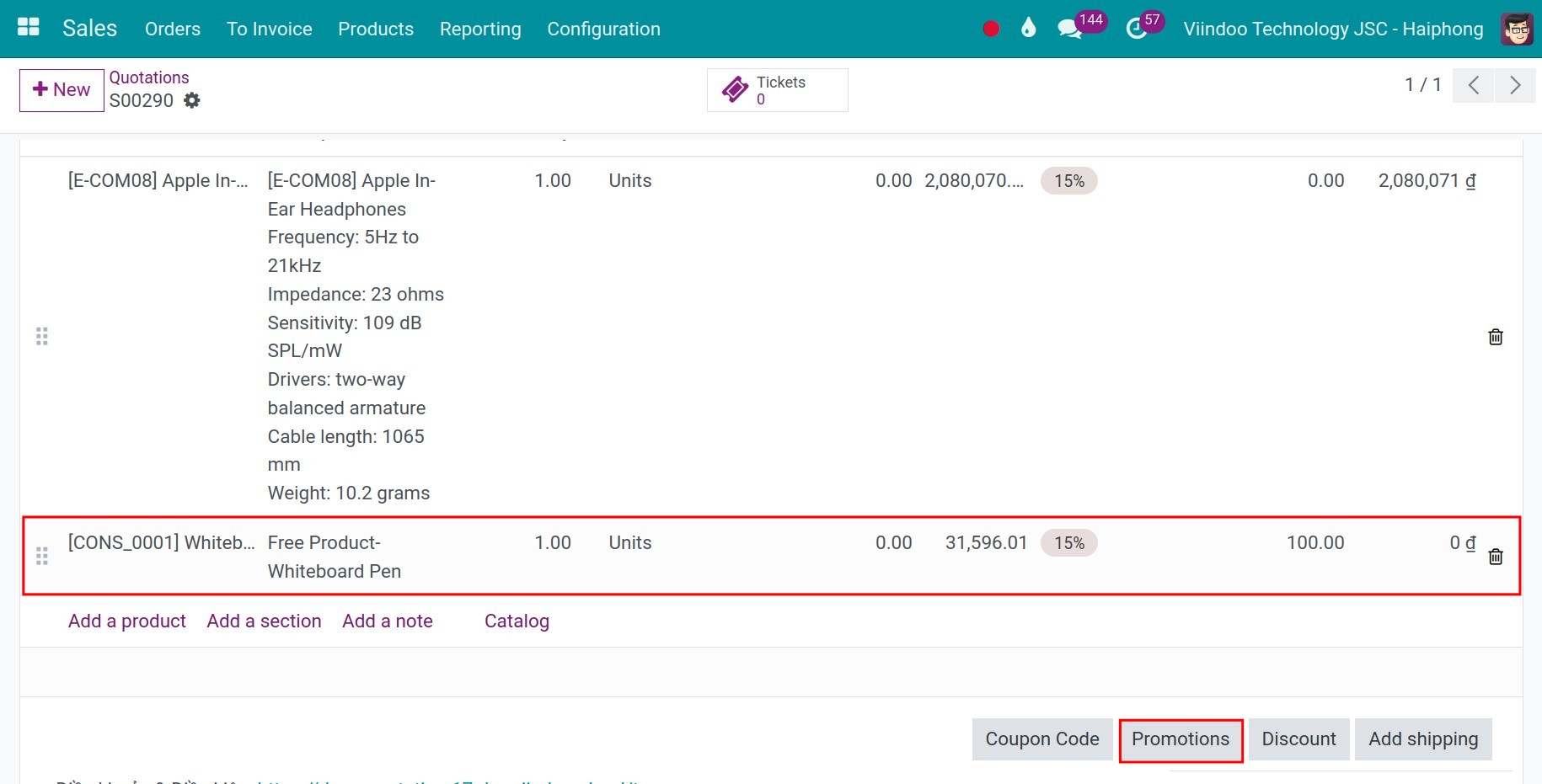1542x784 pixels.
Task: Click quantity 1.00 on Apple headphones line
Action: pos(553,181)
